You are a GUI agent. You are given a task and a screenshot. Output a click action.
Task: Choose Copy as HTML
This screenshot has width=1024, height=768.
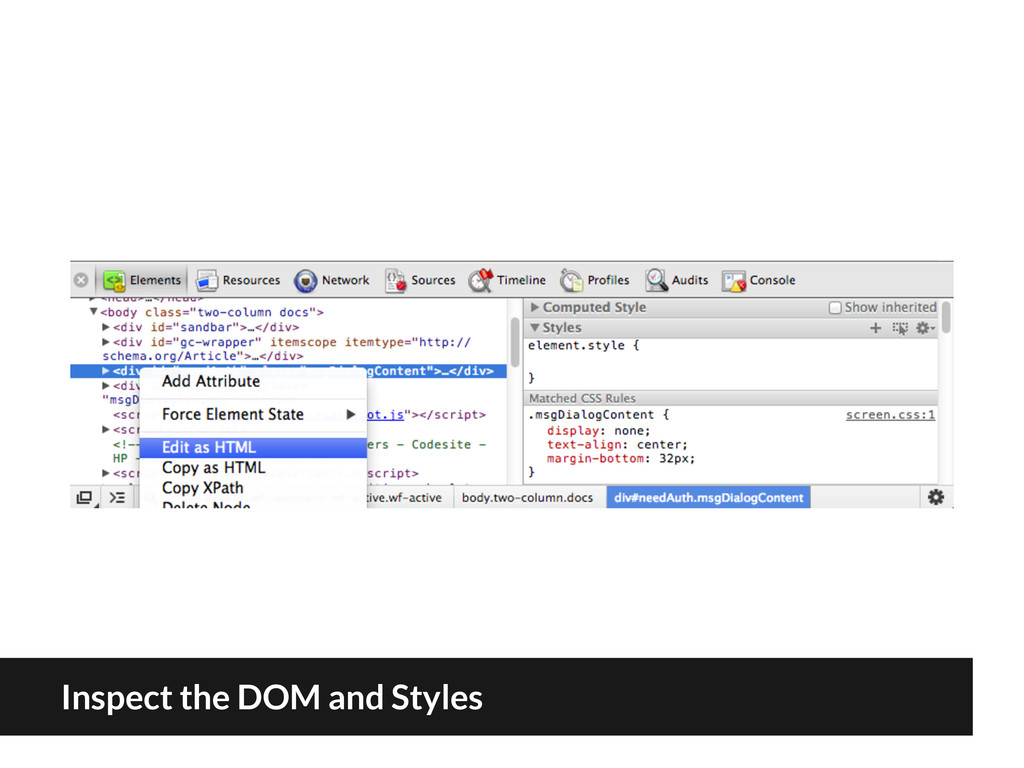[x=253, y=468]
